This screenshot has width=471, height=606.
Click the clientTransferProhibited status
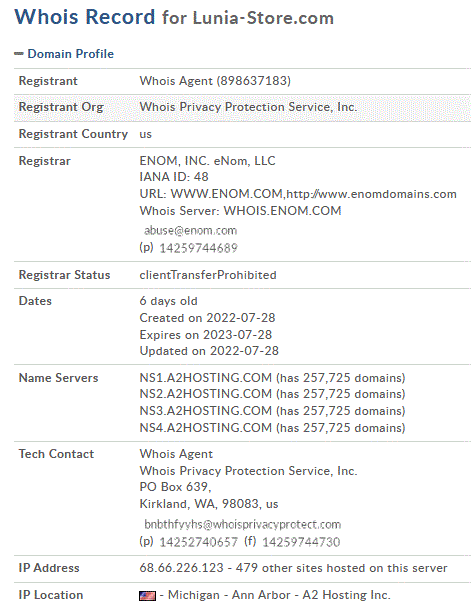208,275
